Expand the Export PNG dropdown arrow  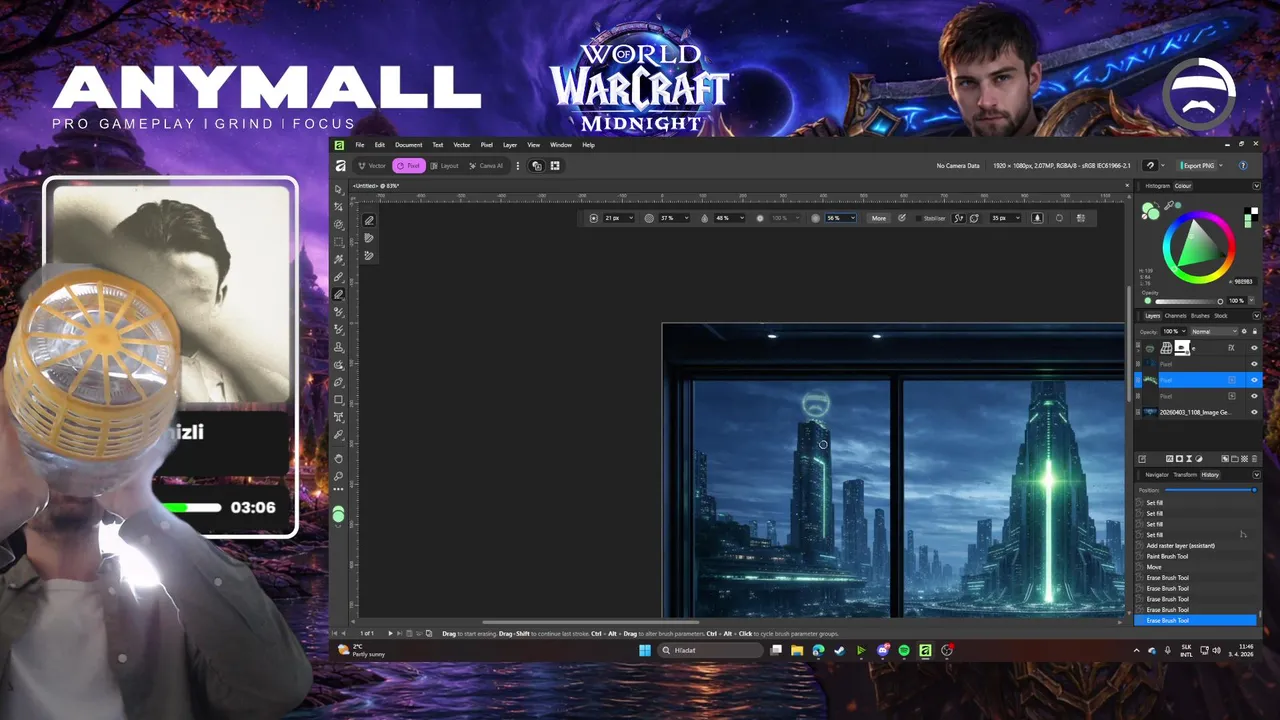[x=1223, y=165]
